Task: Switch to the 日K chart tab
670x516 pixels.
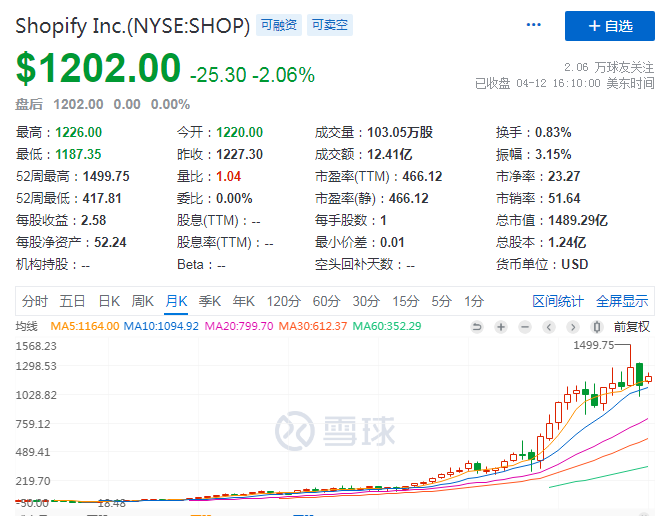Action: [108, 301]
